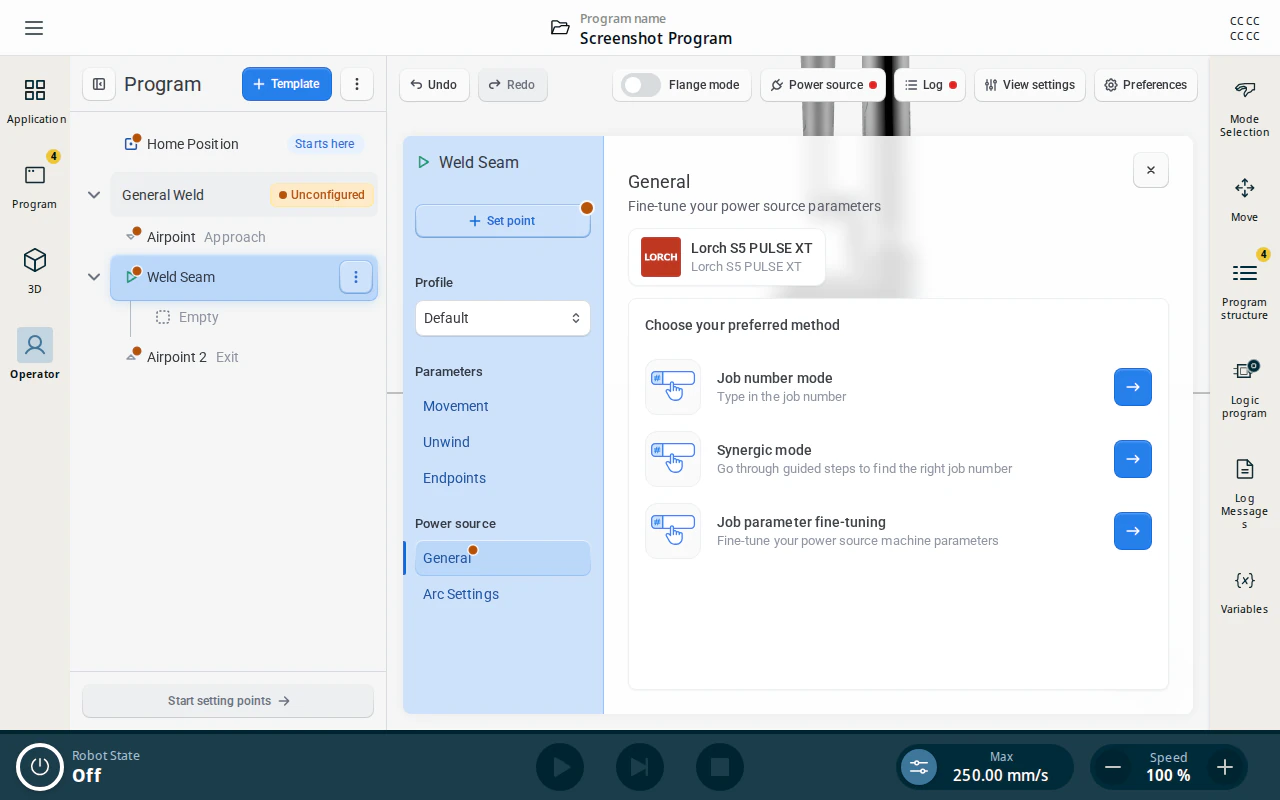Screen dimensions: 1280x800
Task: Open the hamburger main menu
Action: point(34,28)
